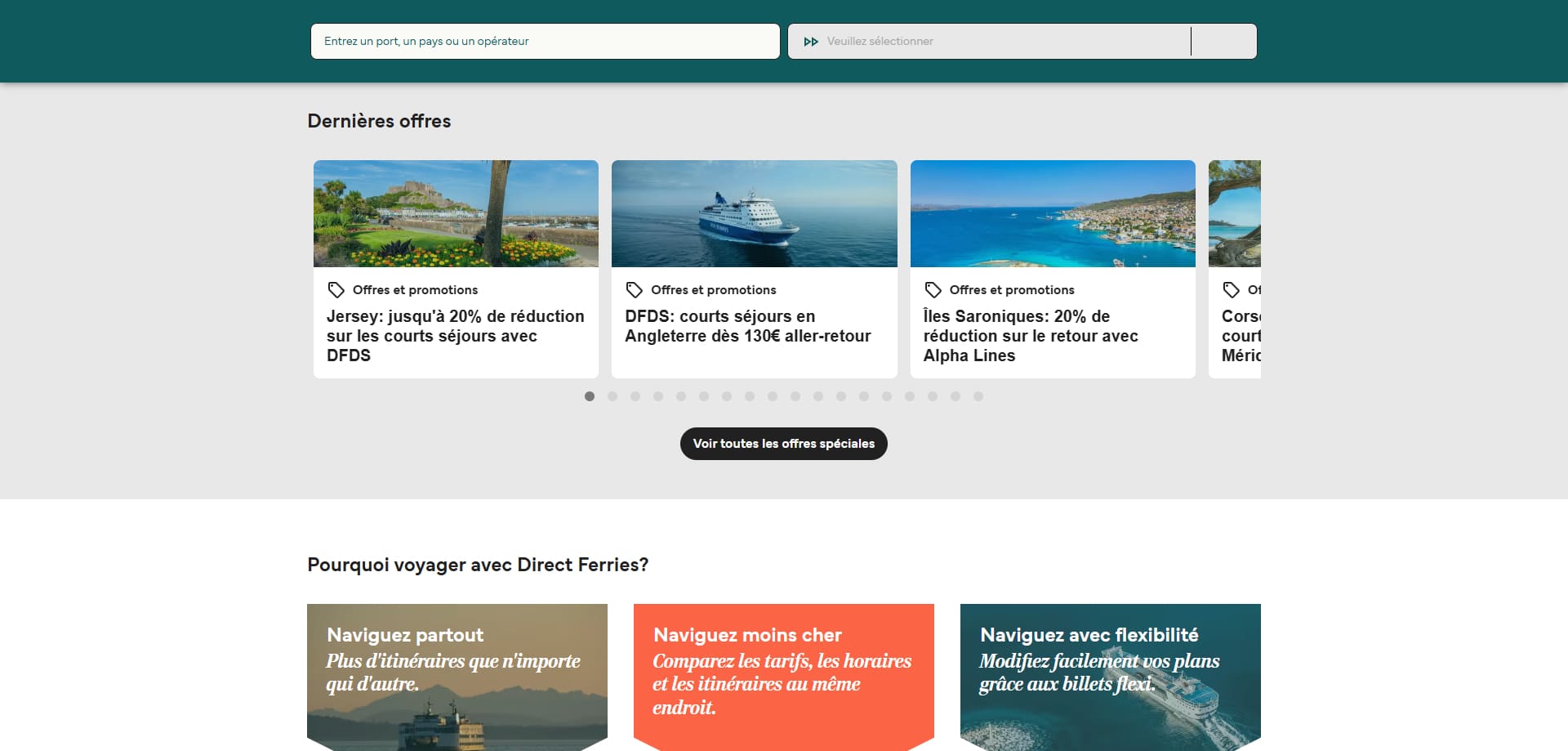Click the tag icon on the DFDS Angleterre card
This screenshot has height=751, width=1568.
634,290
